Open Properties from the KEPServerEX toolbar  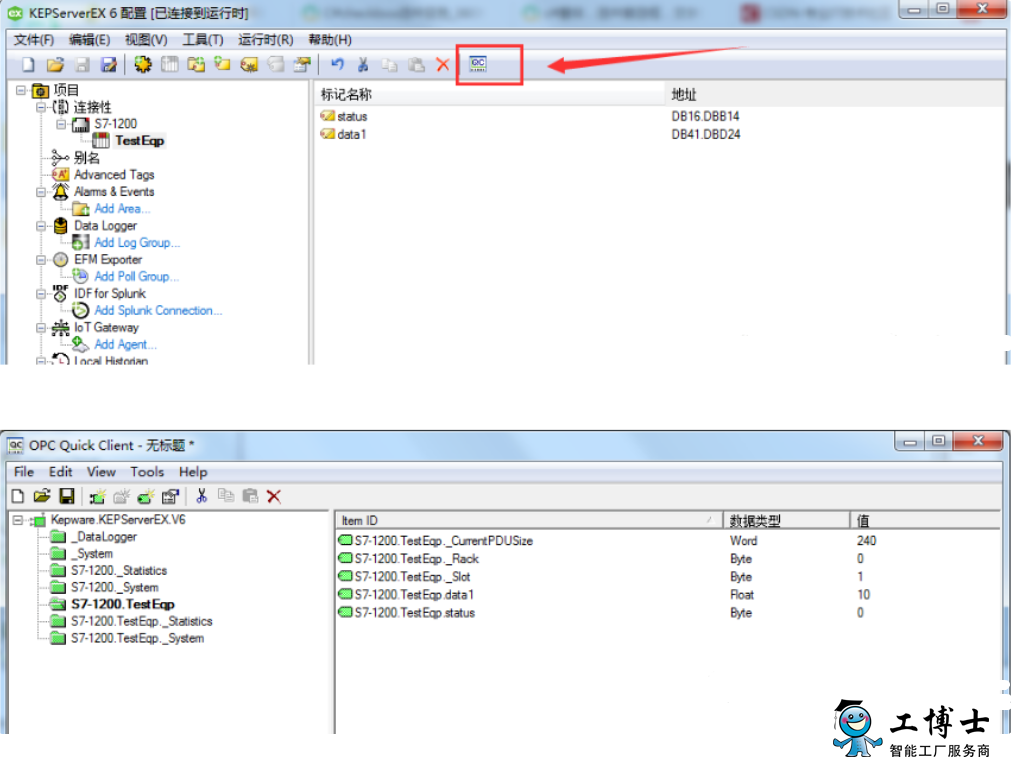[x=302, y=64]
